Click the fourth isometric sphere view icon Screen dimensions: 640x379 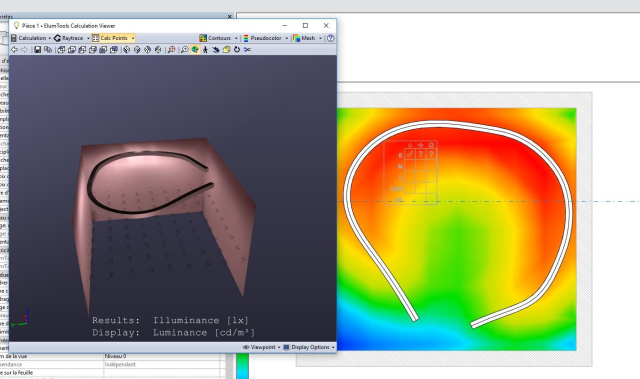click(x=158, y=49)
